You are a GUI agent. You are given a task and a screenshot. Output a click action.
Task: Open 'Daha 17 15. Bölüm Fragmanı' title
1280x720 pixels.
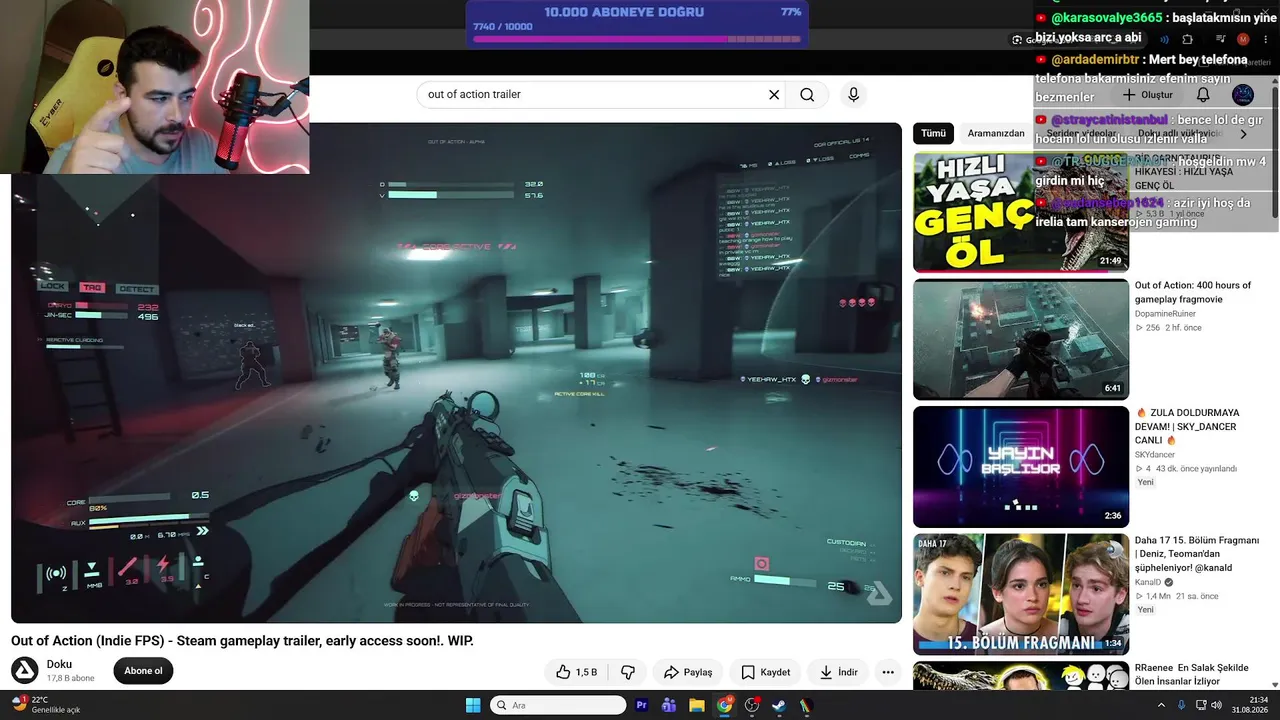click(x=1197, y=554)
